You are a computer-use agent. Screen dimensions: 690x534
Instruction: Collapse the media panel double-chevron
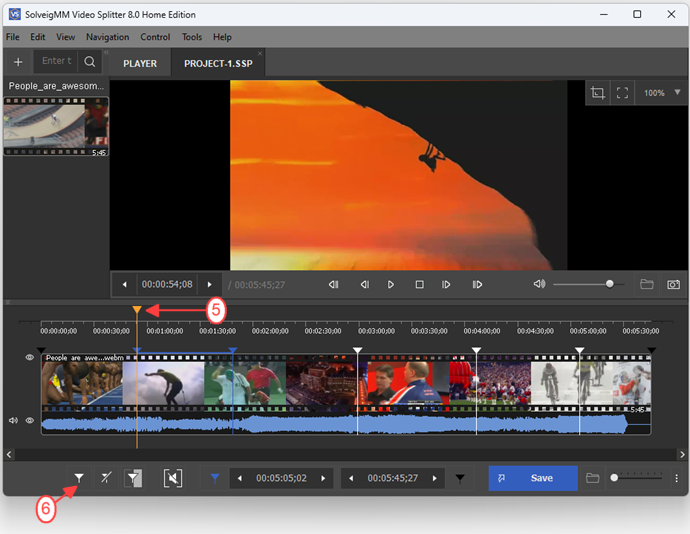coord(106,52)
